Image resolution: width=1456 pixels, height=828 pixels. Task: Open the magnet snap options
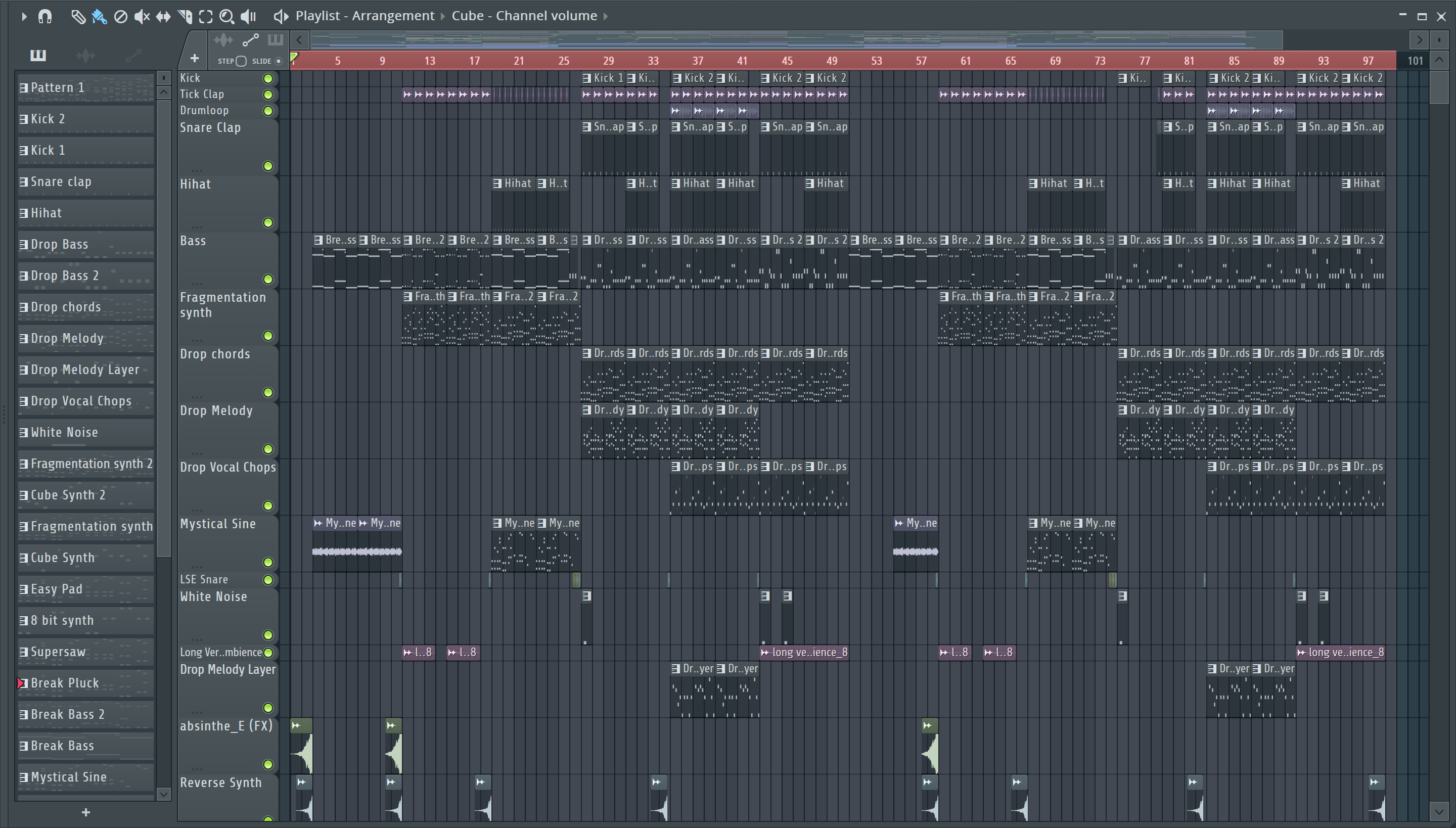[45, 17]
